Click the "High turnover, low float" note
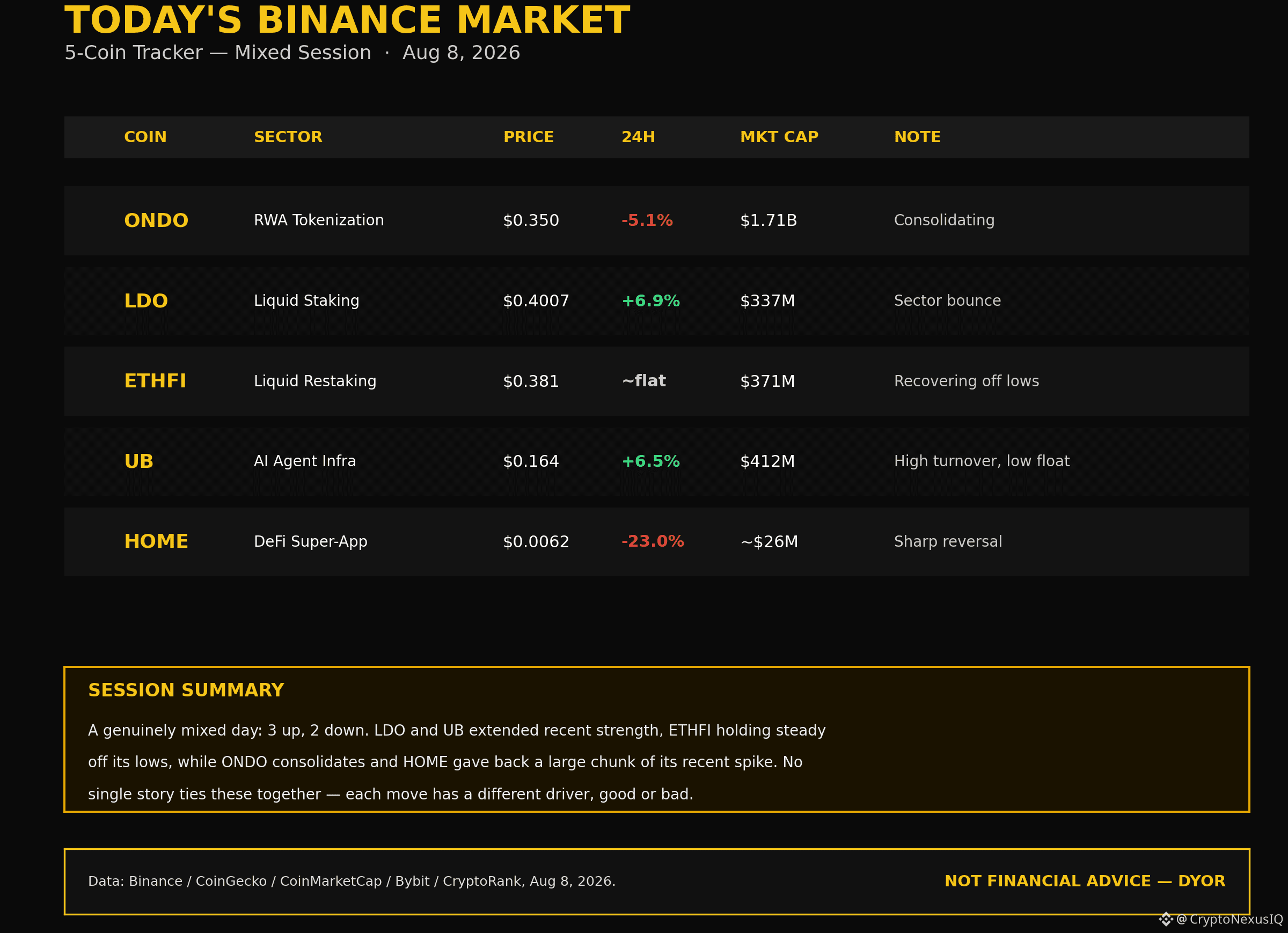This screenshot has width=1288, height=933. [982, 462]
